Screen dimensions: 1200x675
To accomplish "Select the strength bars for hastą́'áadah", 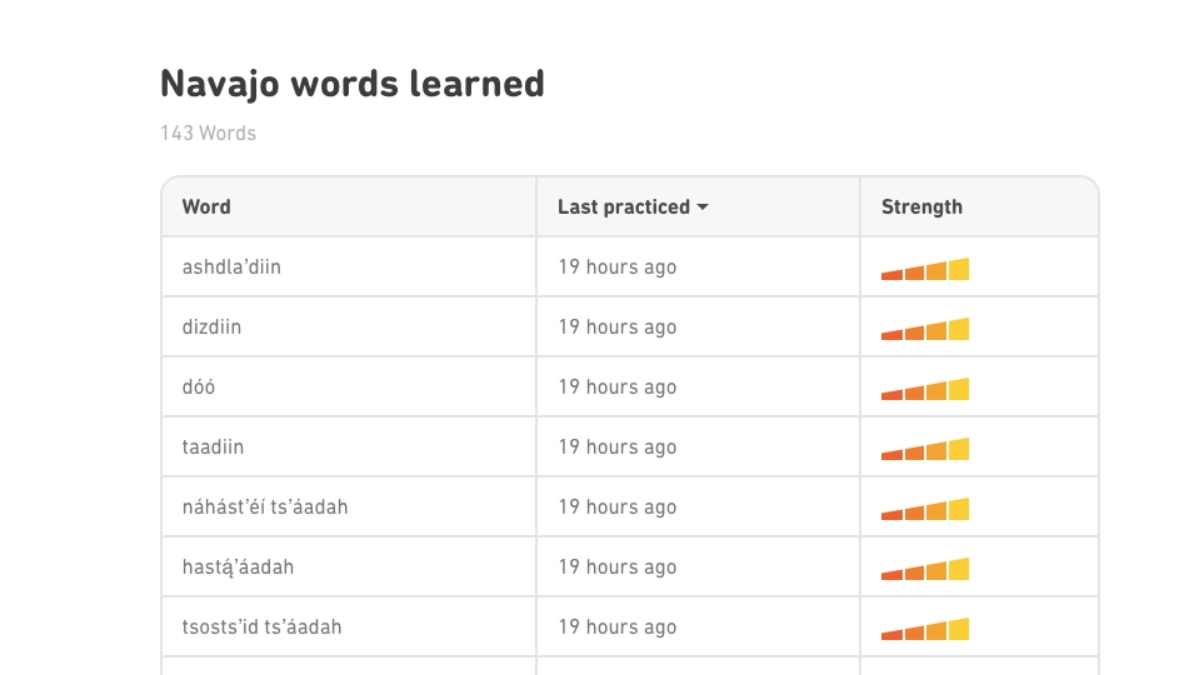I will click(925, 567).
